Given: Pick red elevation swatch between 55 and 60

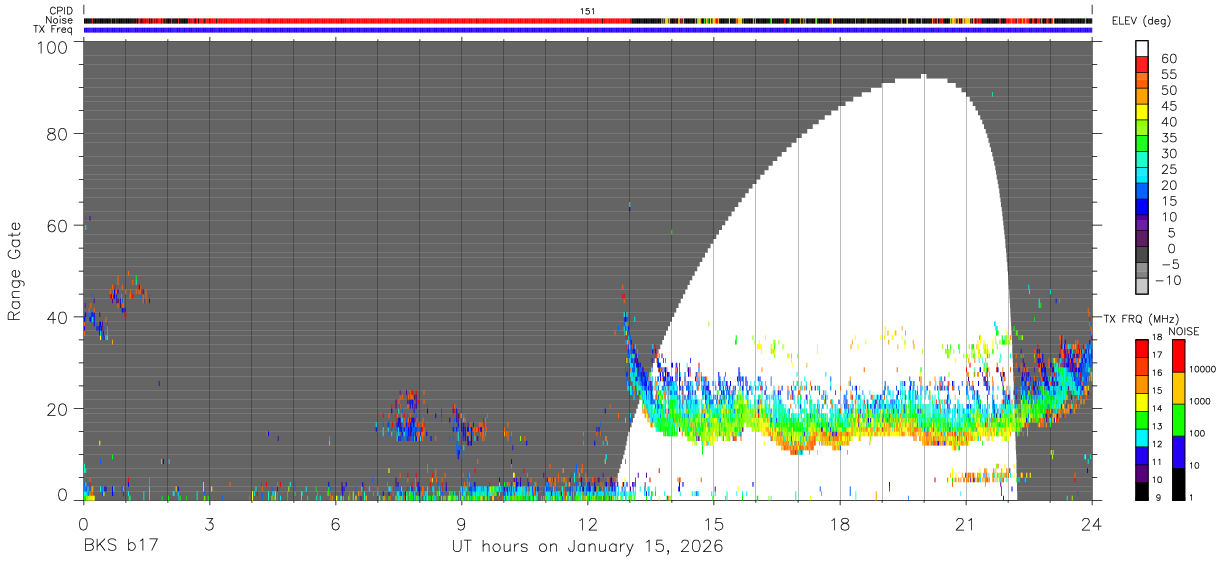Looking at the screenshot, I should (x=1142, y=66).
